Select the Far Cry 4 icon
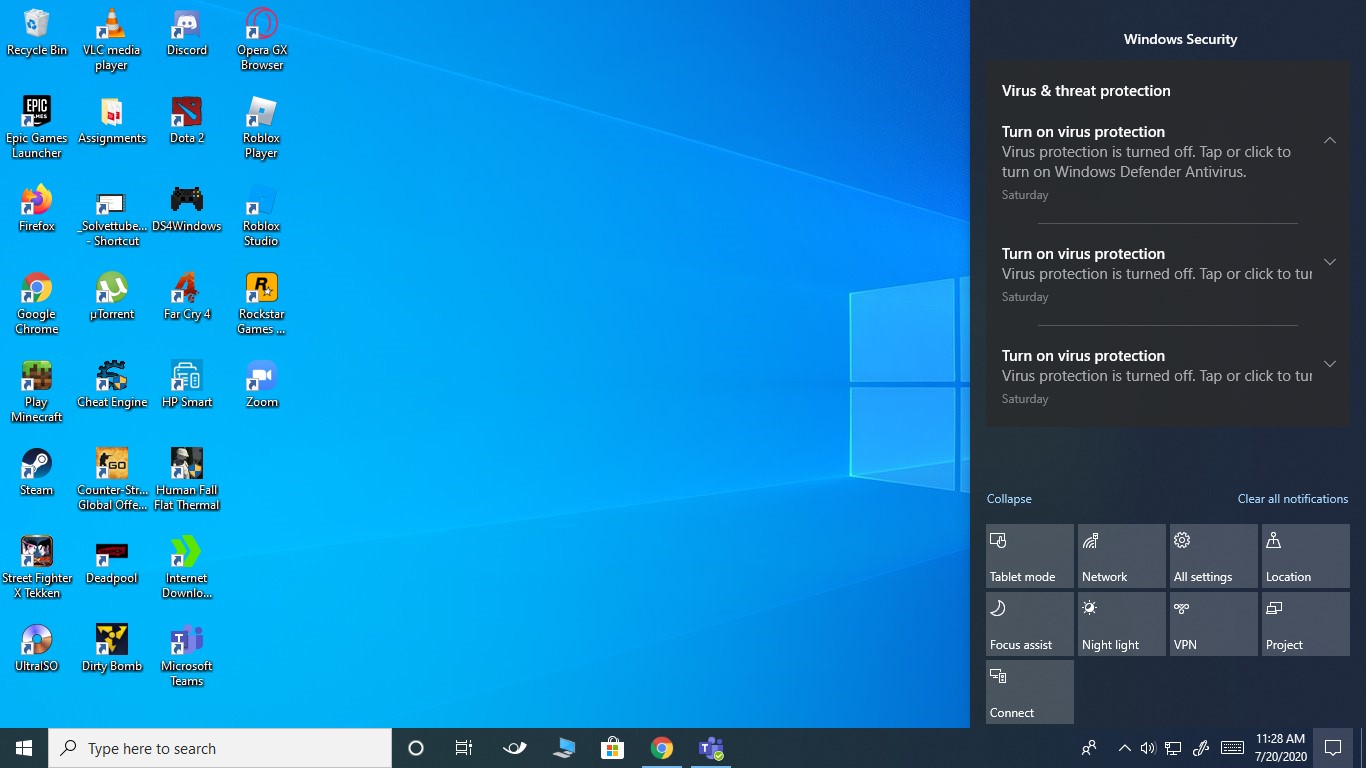This screenshot has width=1366, height=768. coord(187,297)
